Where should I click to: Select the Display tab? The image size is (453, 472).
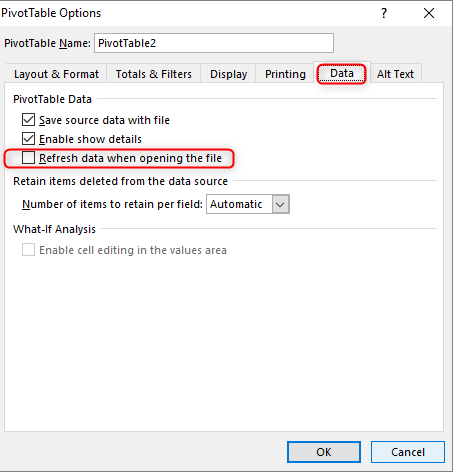click(x=229, y=74)
